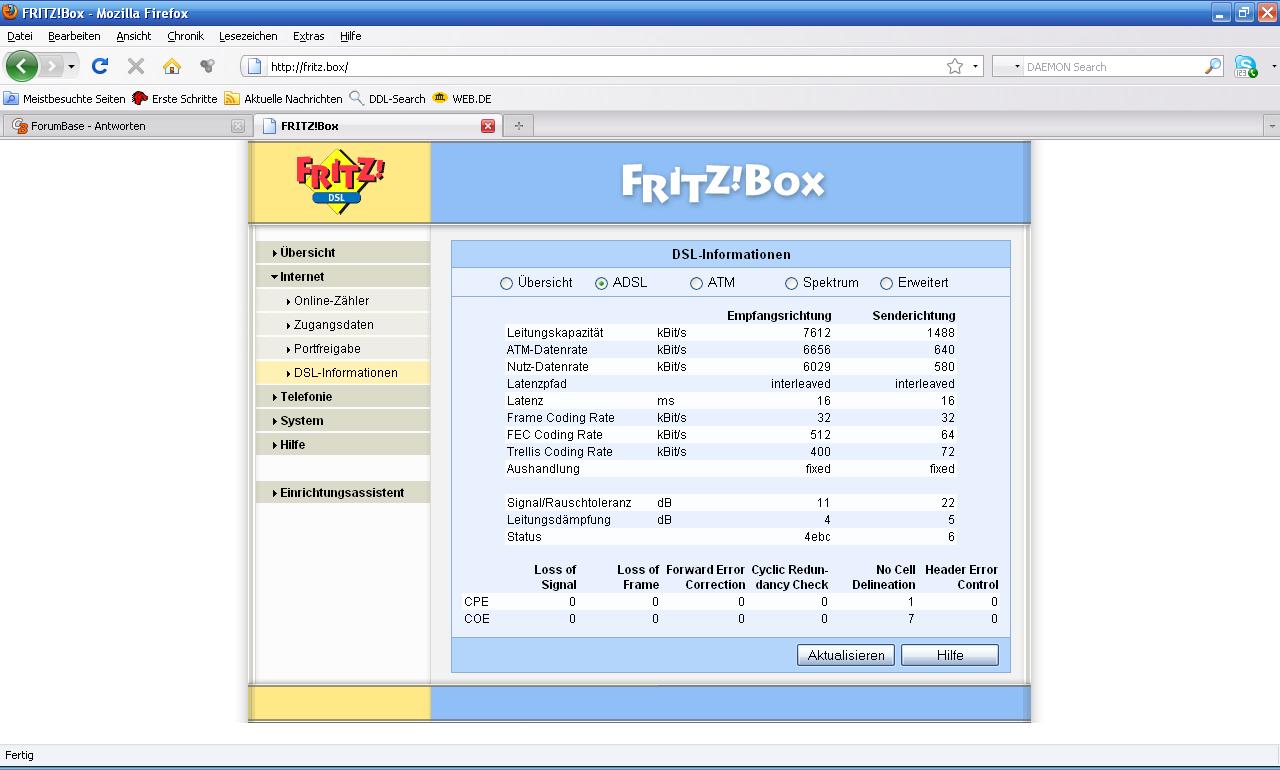Click the Skype toolbar icon
Image resolution: width=1280 pixels, height=770 pixels.
[1245, 67]
